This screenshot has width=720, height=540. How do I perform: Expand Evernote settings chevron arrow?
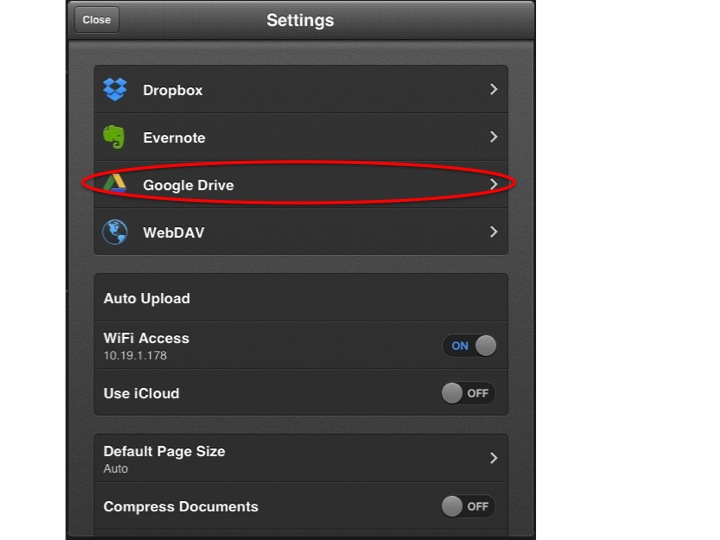click(x=494, y=137)
